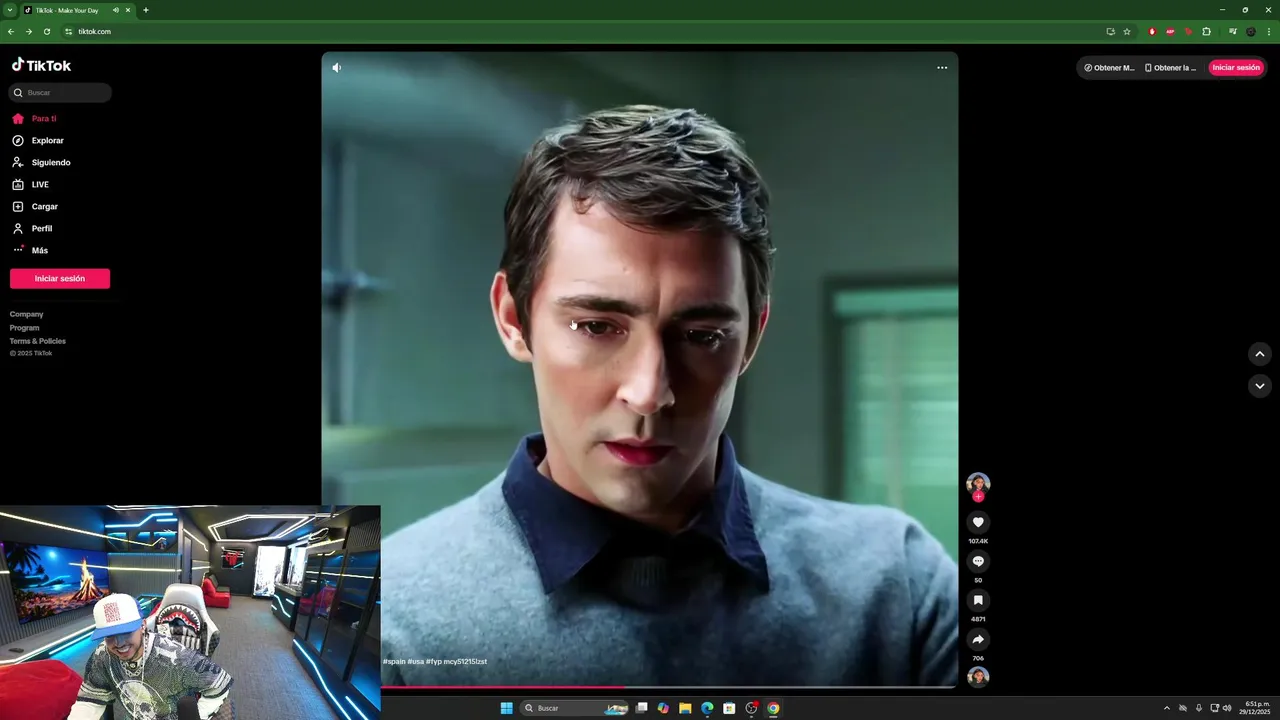
Task: Open the Terms & Policies footer link
Action: coord(38,341)
